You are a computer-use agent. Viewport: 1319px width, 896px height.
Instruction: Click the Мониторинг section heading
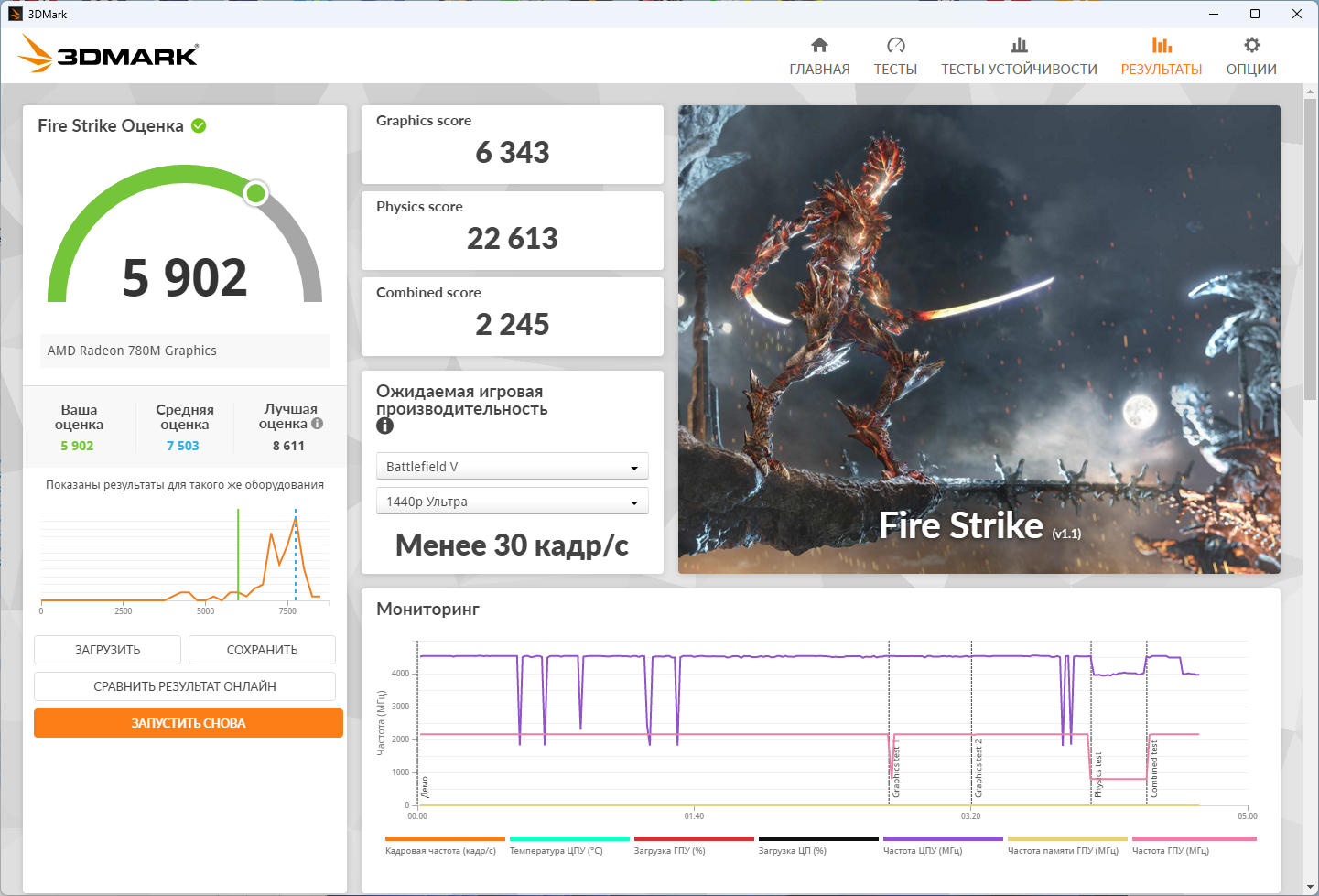click(427, 610)
